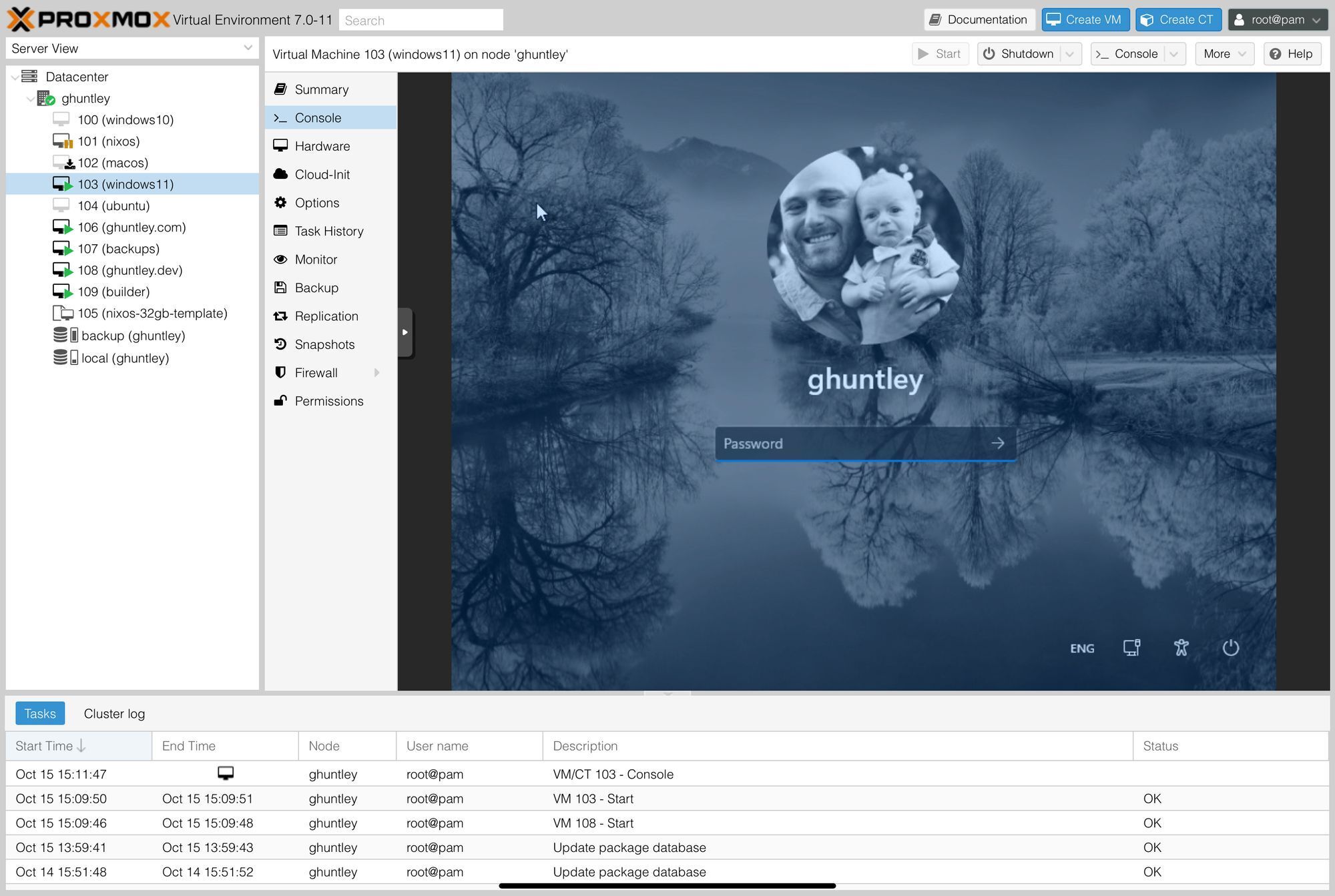Switch to the Cluster log tab
Screen dimensions: 1335x896
114,713
